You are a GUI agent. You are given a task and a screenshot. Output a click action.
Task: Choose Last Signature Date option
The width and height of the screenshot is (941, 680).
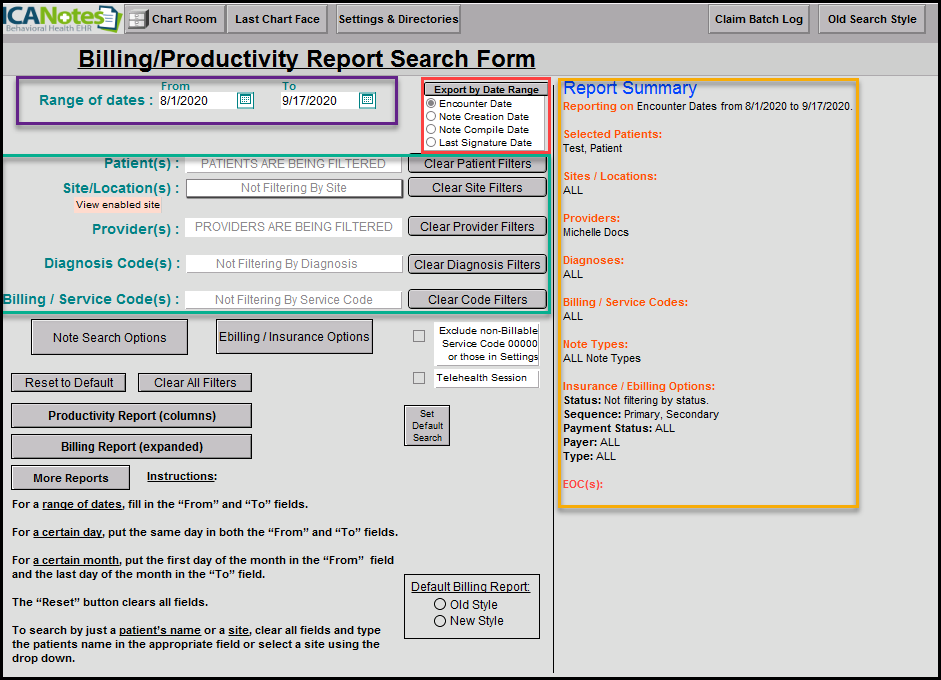pos(431,143)
